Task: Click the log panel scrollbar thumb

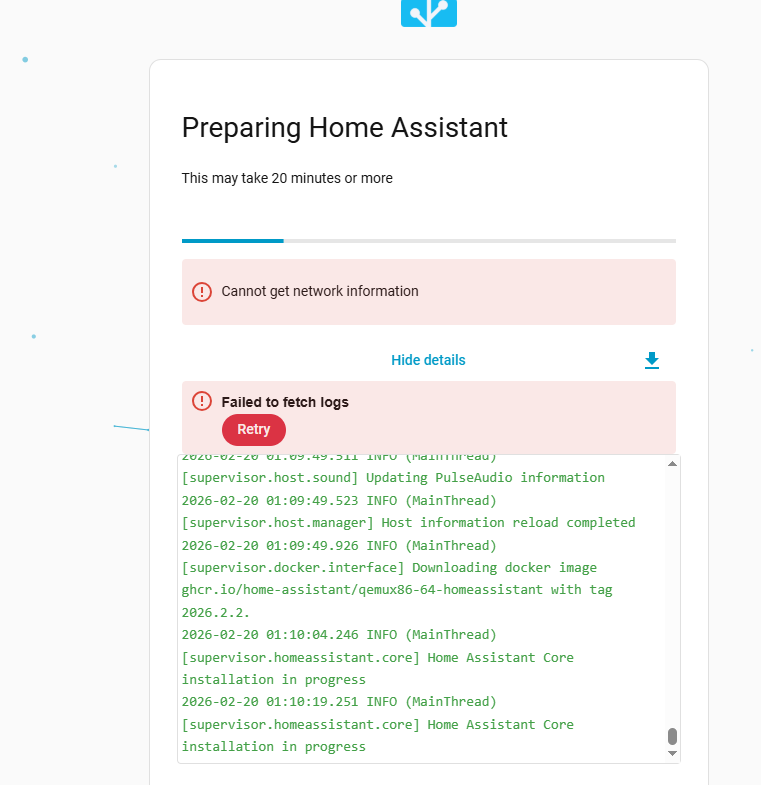Action: point(672,736)
